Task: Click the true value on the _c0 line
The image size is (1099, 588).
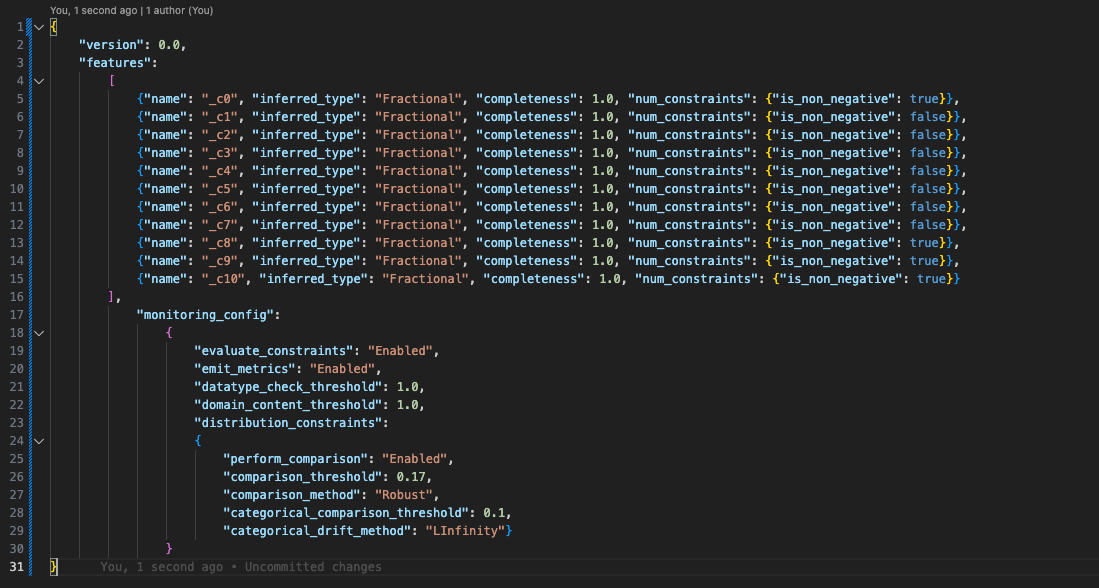Action: pyautogui.click(x=924, y=99)
